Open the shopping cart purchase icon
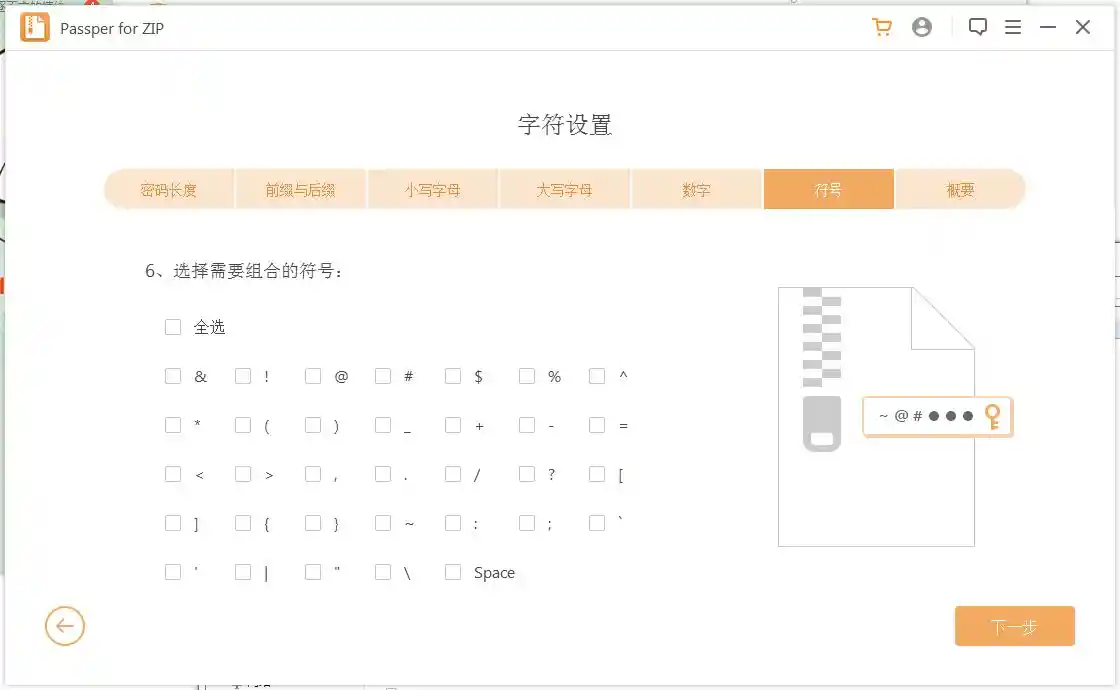The width and height of the screenshot is (1120, 690). tap(882, 27)
